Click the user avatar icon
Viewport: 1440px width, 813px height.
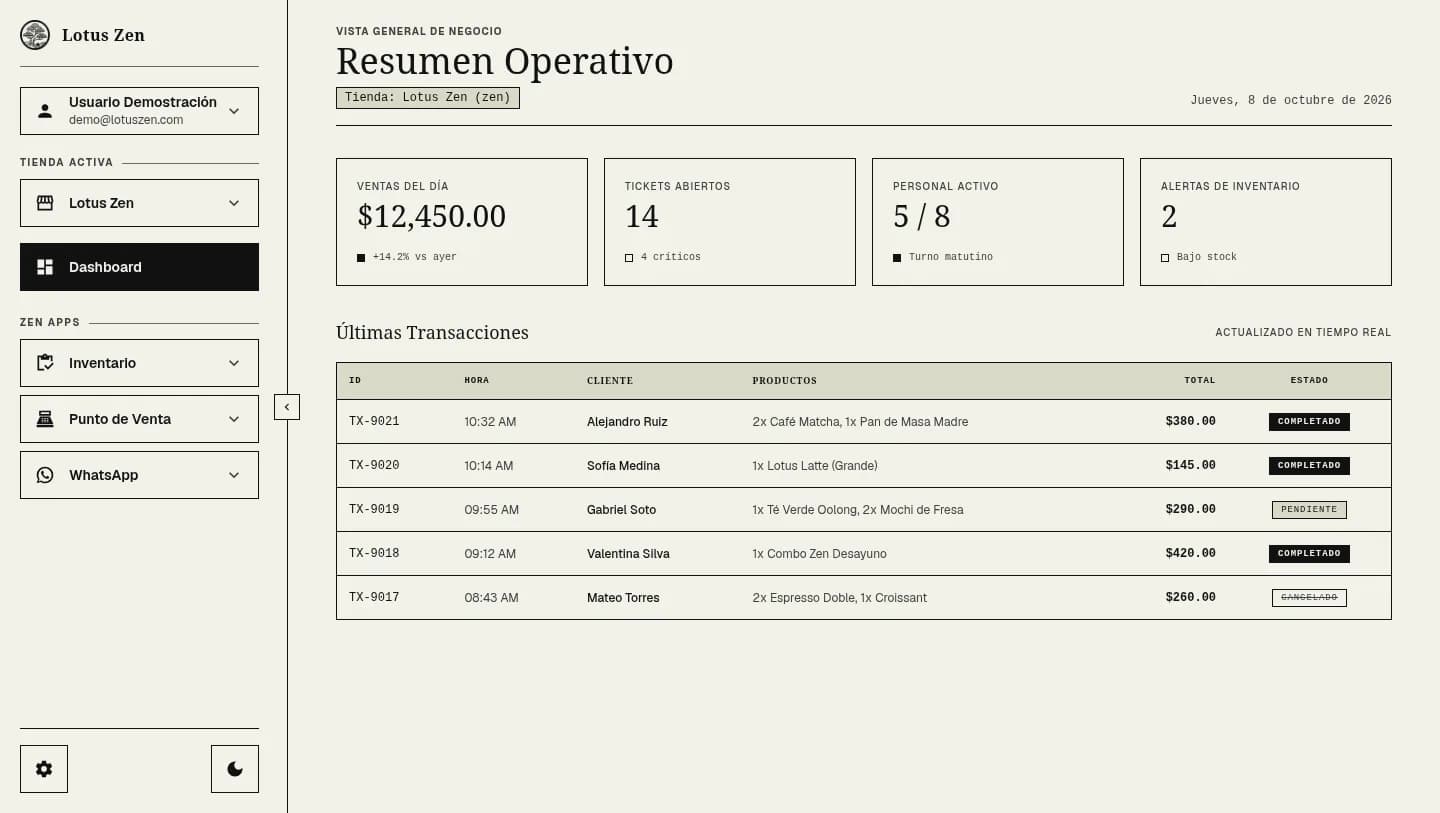click(45, 111)
